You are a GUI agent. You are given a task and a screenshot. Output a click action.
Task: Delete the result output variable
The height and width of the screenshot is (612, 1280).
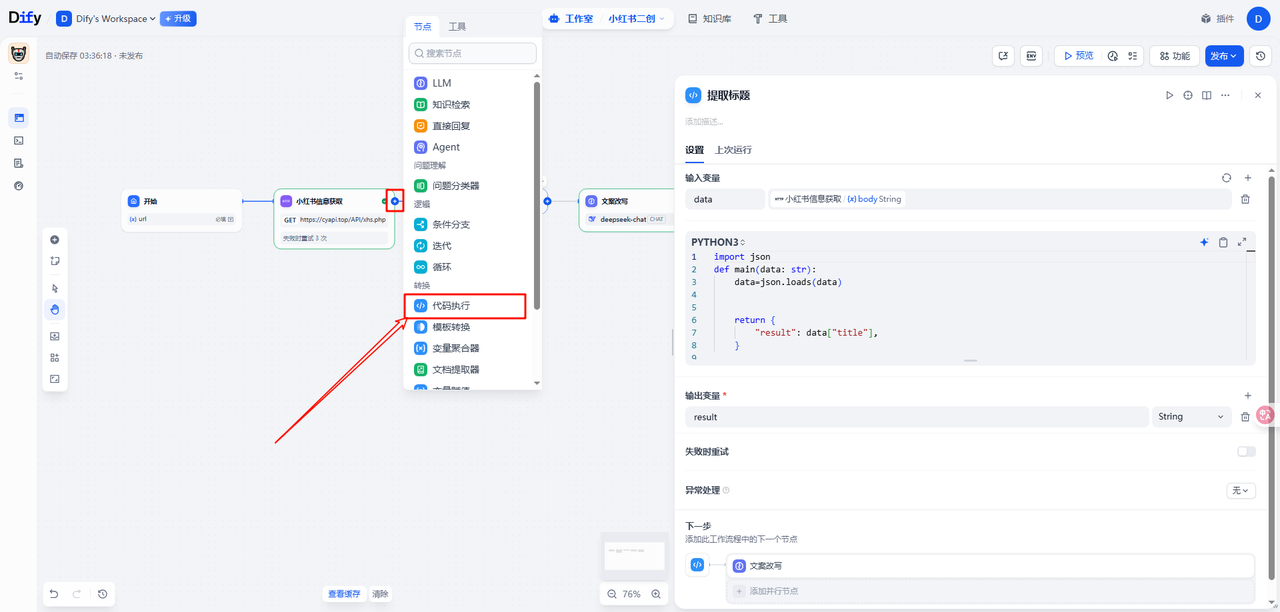(1245, 417)
